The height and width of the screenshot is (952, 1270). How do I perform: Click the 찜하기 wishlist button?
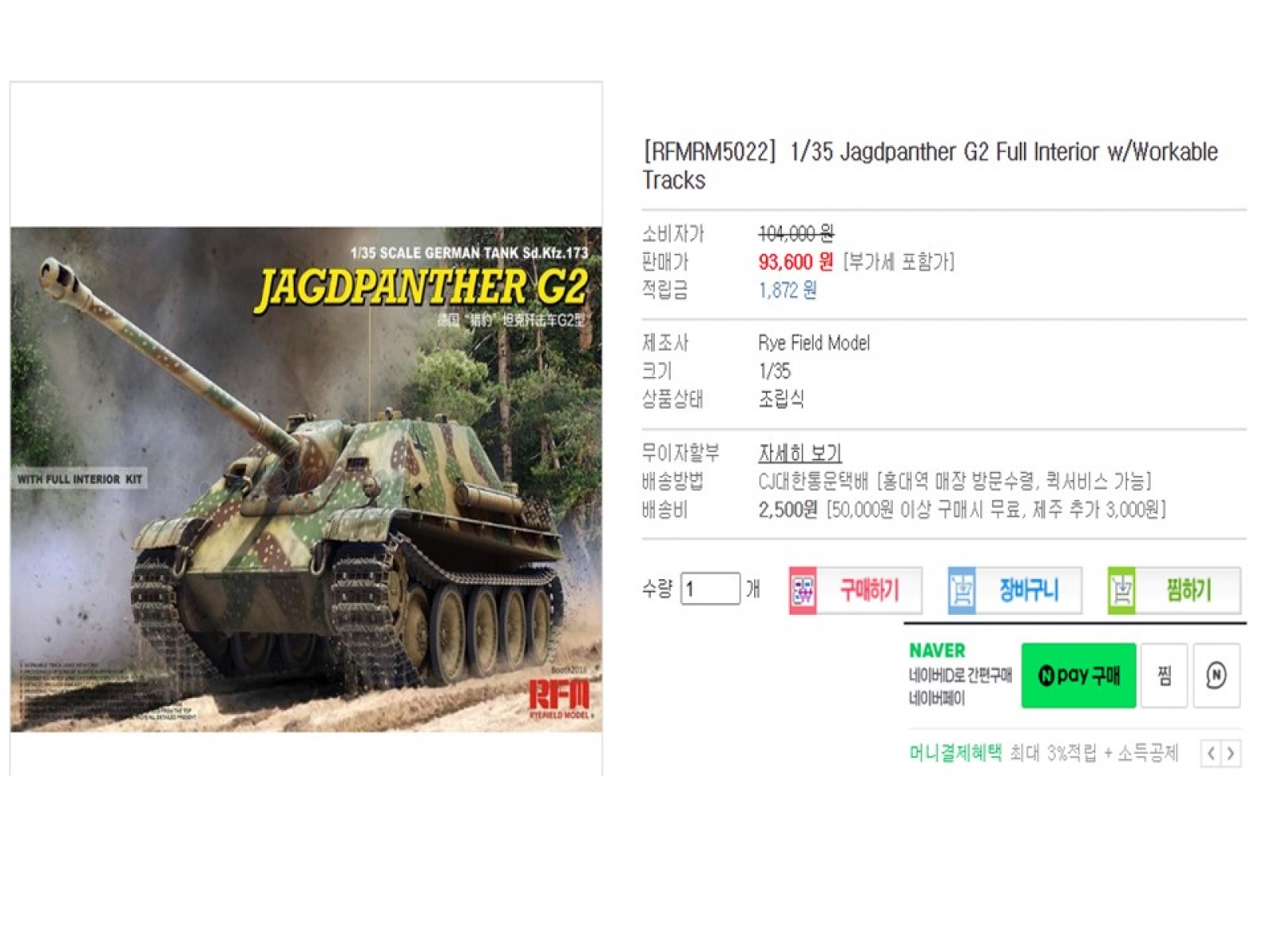click(1174, 590)
